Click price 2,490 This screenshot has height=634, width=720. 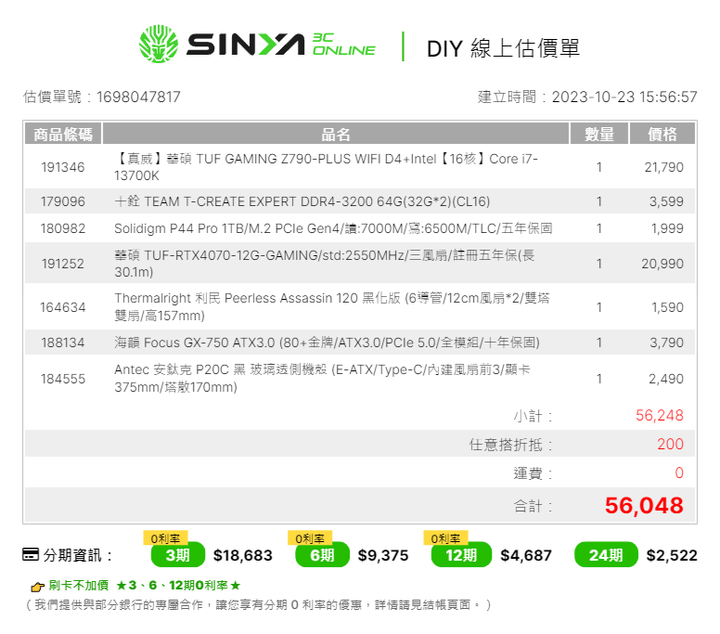pos(666,379)
